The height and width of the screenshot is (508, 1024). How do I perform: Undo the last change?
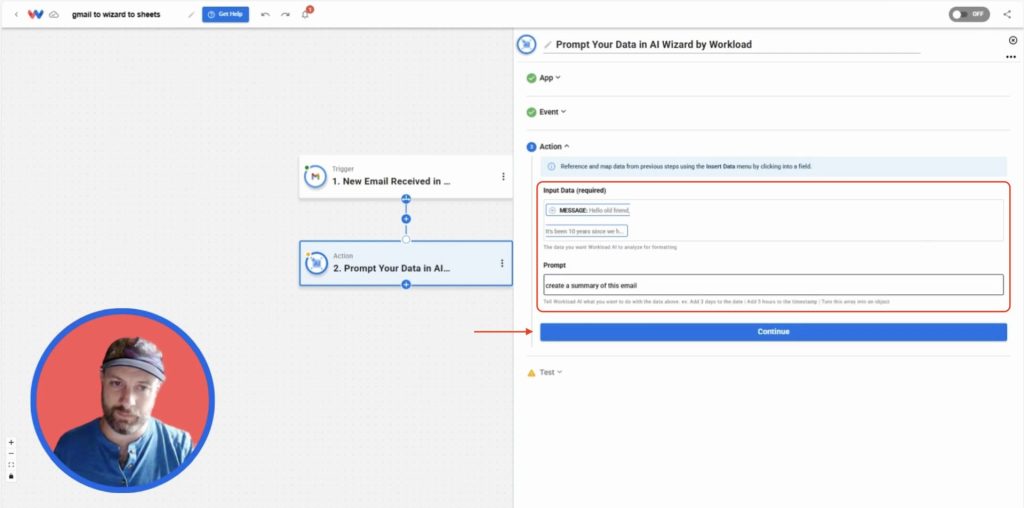point(265,14)
